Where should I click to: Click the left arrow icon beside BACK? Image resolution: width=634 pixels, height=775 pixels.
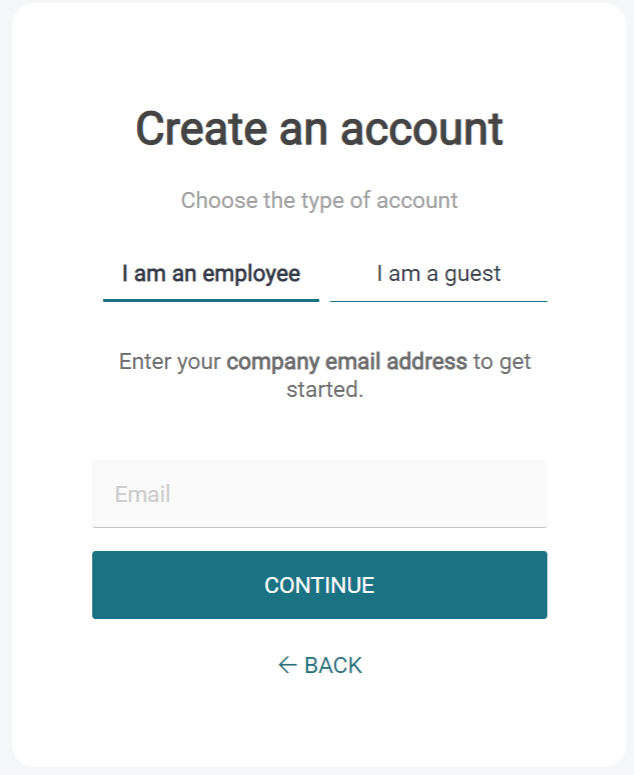click(x=287, y=665)
